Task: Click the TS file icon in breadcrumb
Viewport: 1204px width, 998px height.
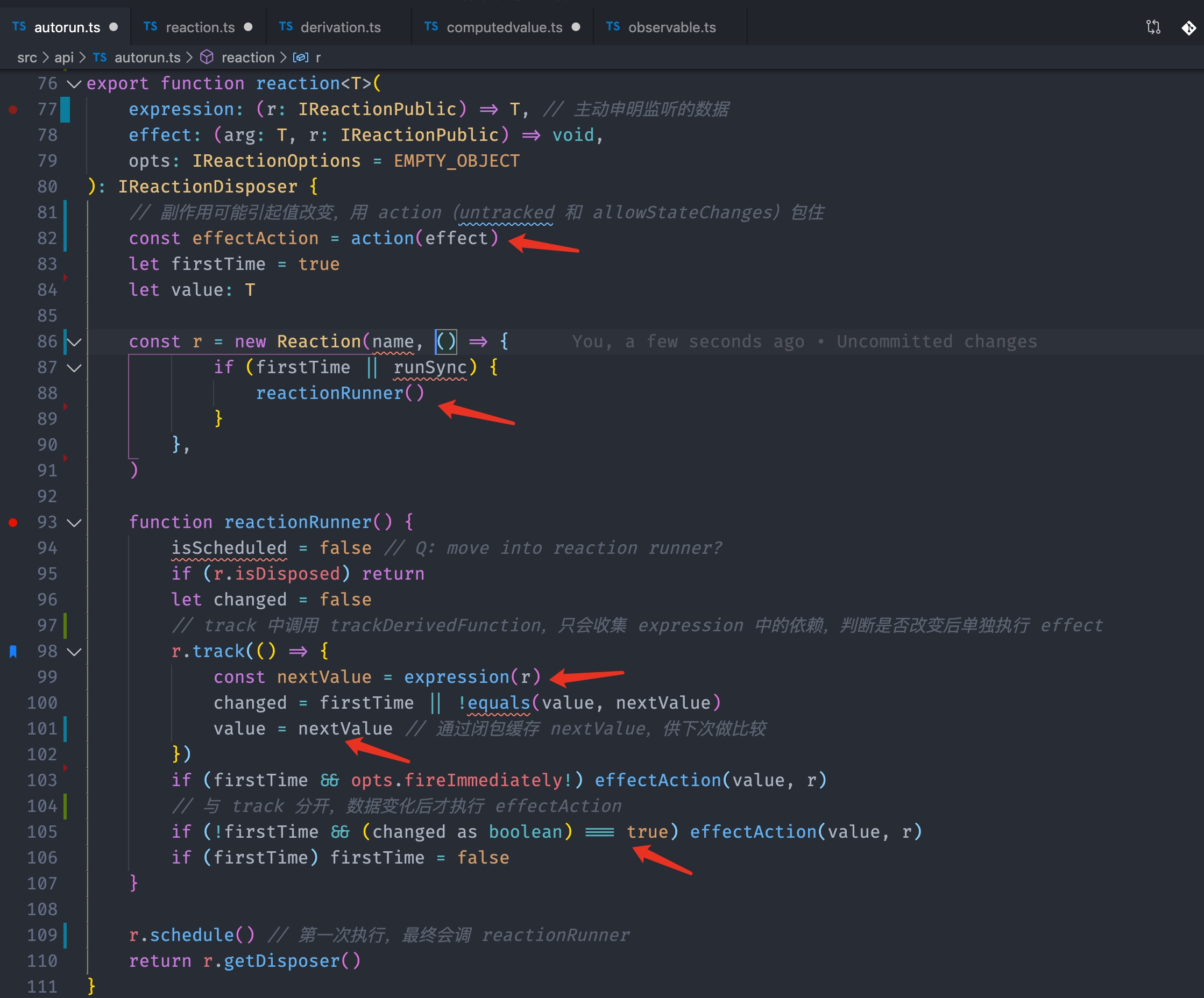Action: pos(100,58)
